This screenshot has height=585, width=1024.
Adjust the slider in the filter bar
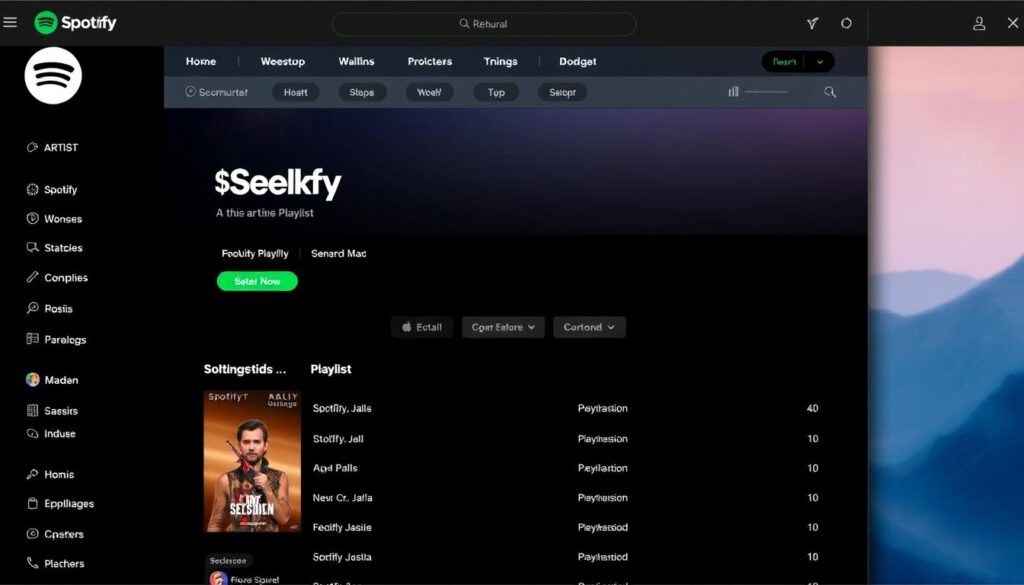(765, 92)
